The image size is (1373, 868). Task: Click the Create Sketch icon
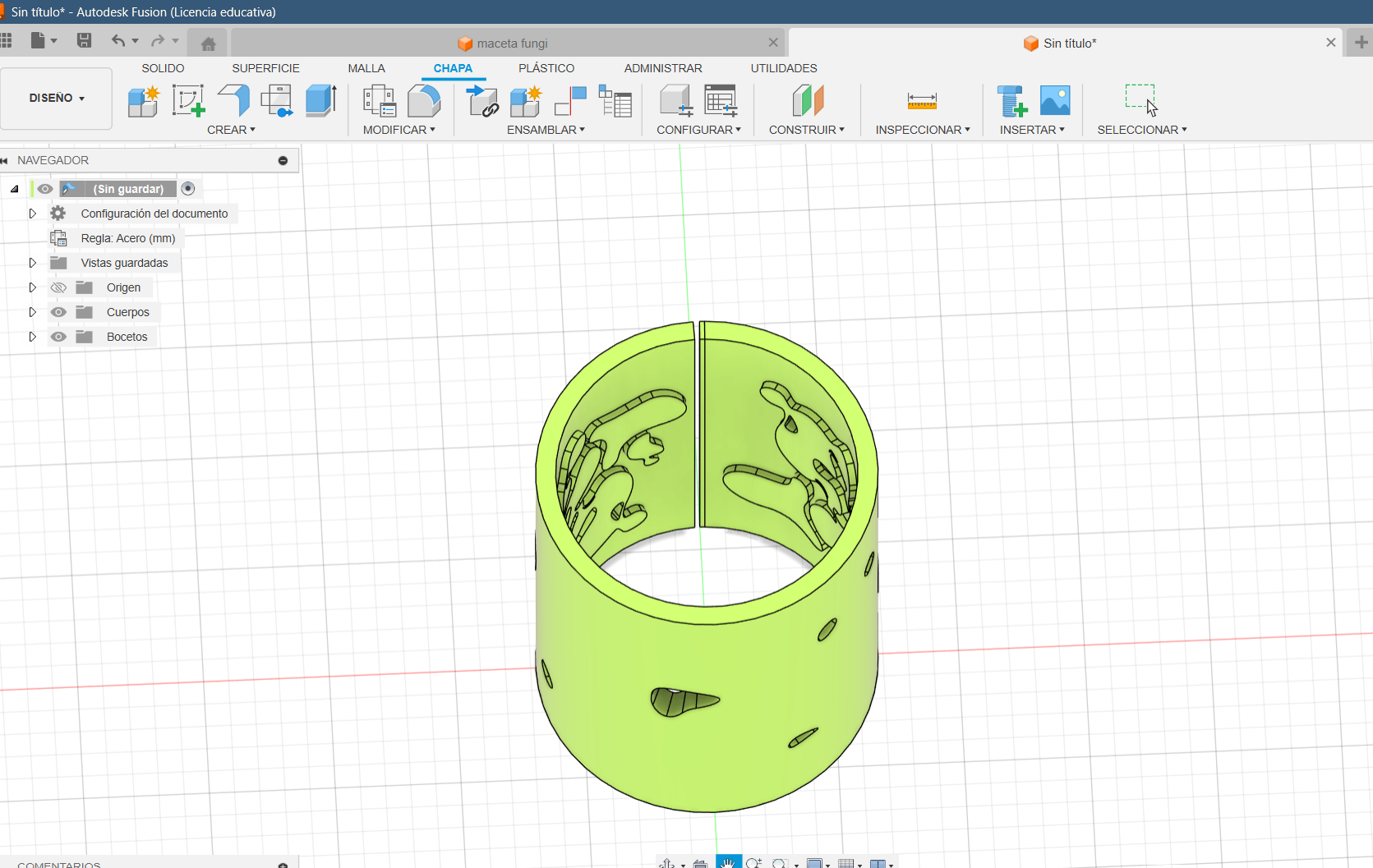(188, 101)
